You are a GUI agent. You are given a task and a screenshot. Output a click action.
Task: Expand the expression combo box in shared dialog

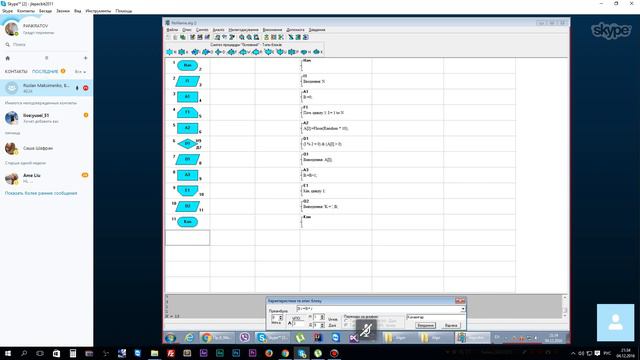tap(462, 309)
